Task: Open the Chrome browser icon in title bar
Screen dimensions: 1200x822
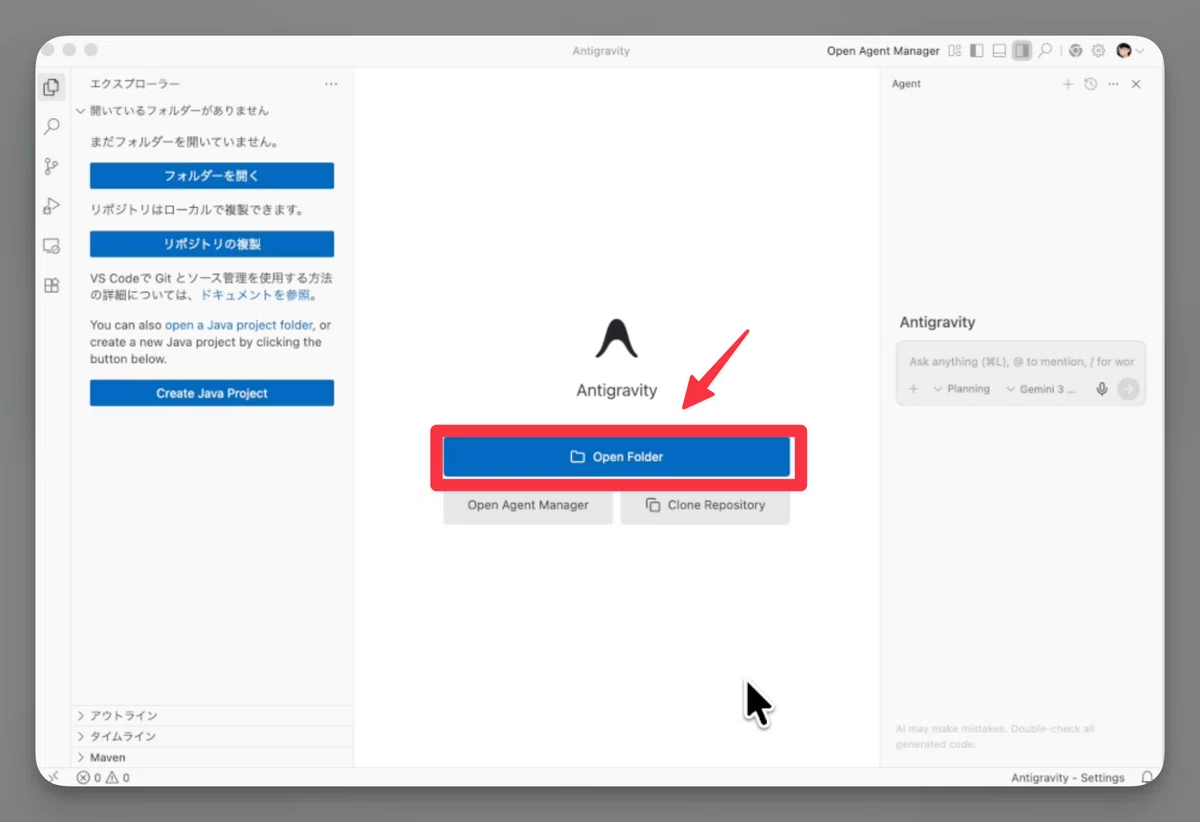Action: [1075, 51]
